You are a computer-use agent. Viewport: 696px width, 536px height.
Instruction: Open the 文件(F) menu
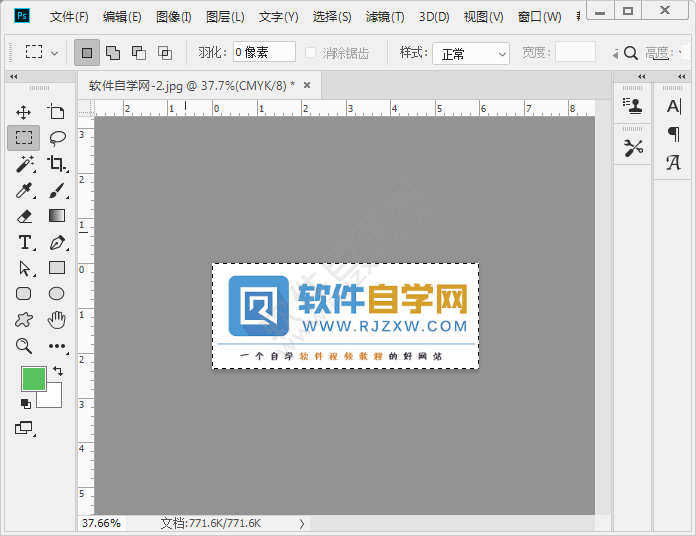pyautogui.click(x=69, y=17)
